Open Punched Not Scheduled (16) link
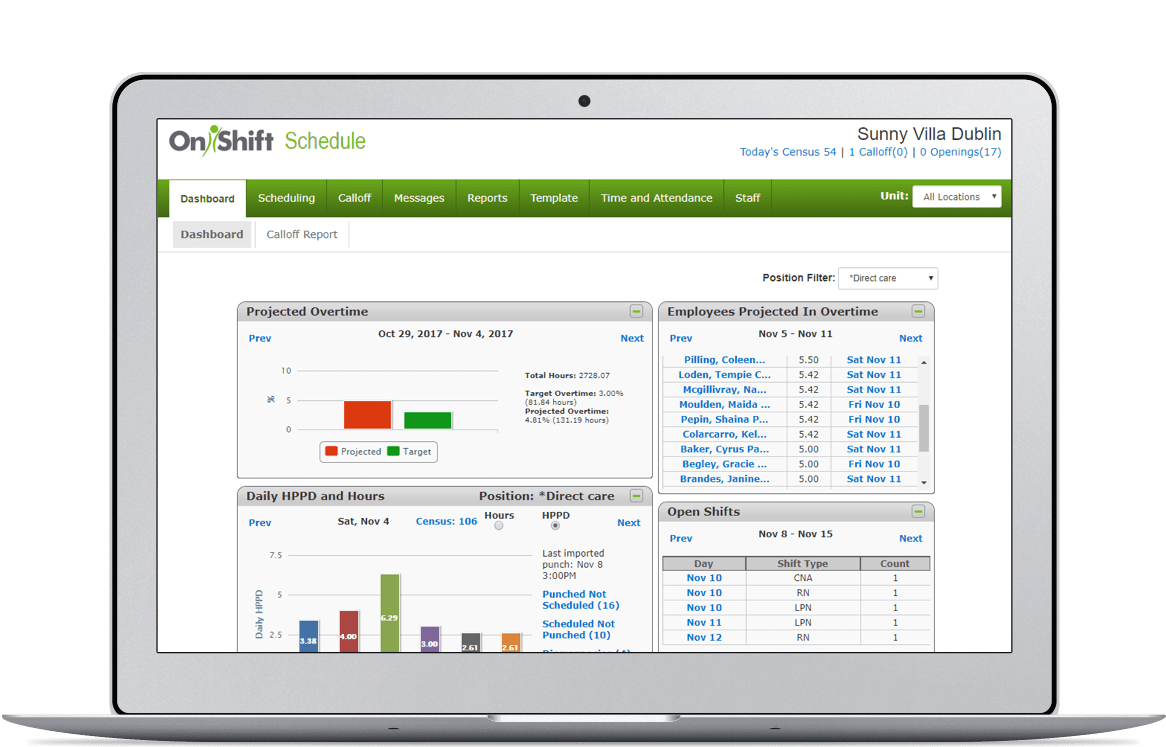The height and width of the screenshot is (747, 1166). tap(580, 600)
